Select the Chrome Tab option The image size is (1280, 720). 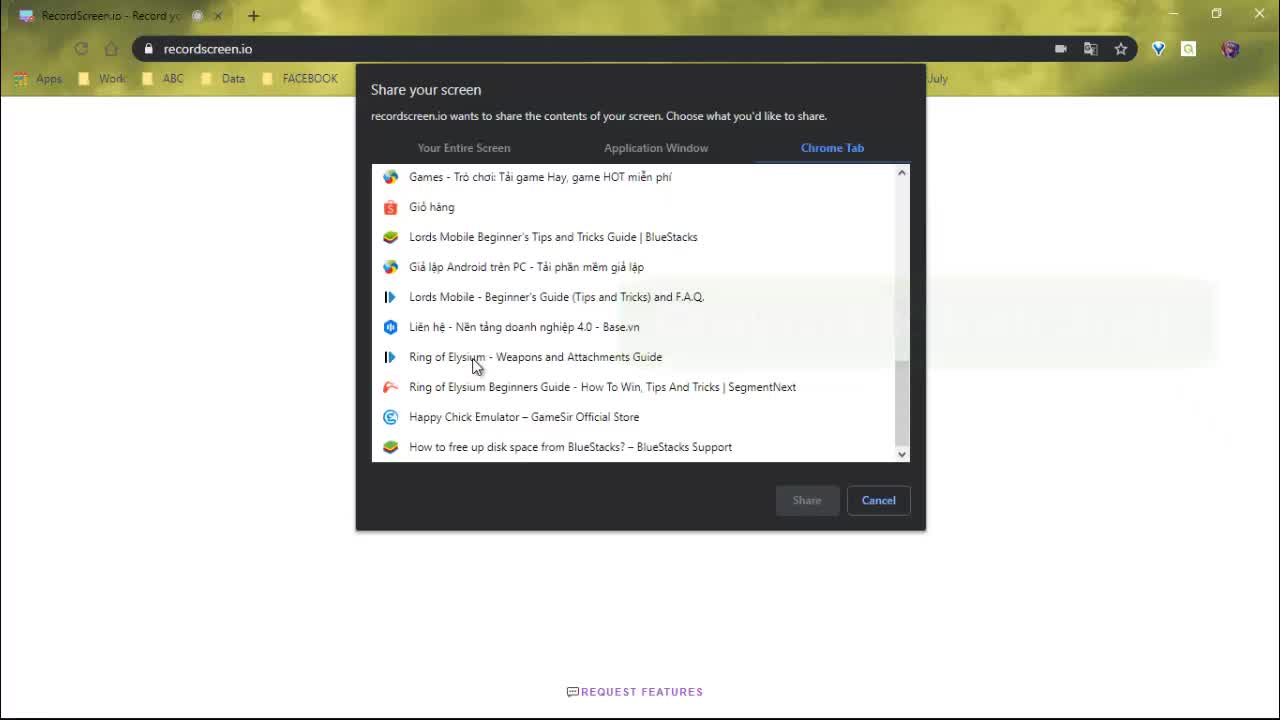(x=832, y=148)
